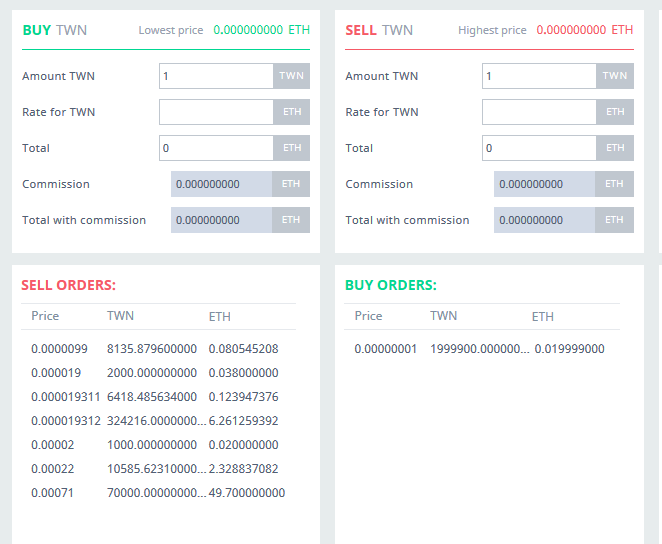Click ETH value 0.080545208 in sell orders
The image size is (662, 544).
tap(244, 349)
